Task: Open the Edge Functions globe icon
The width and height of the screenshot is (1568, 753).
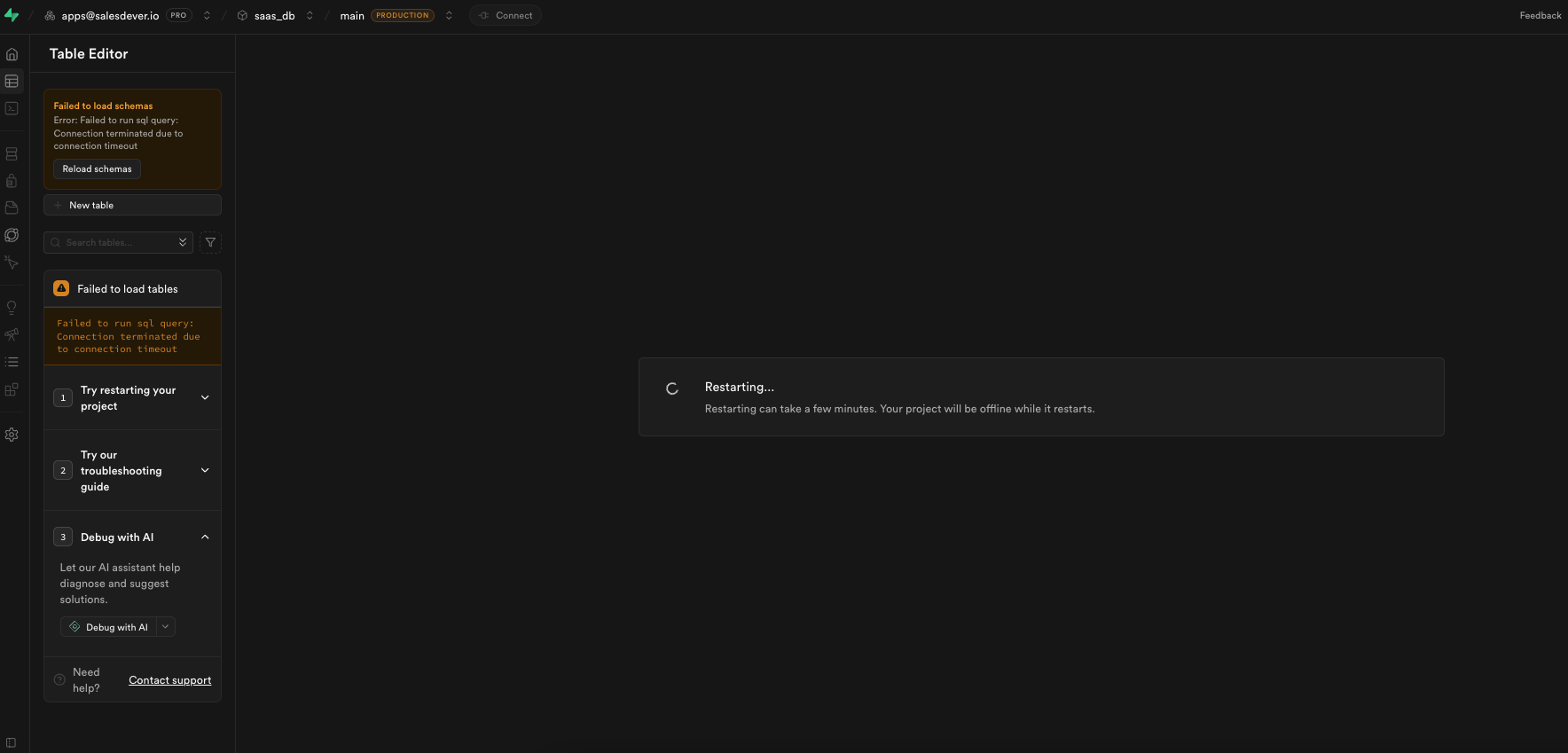Action: pos(12,235)
